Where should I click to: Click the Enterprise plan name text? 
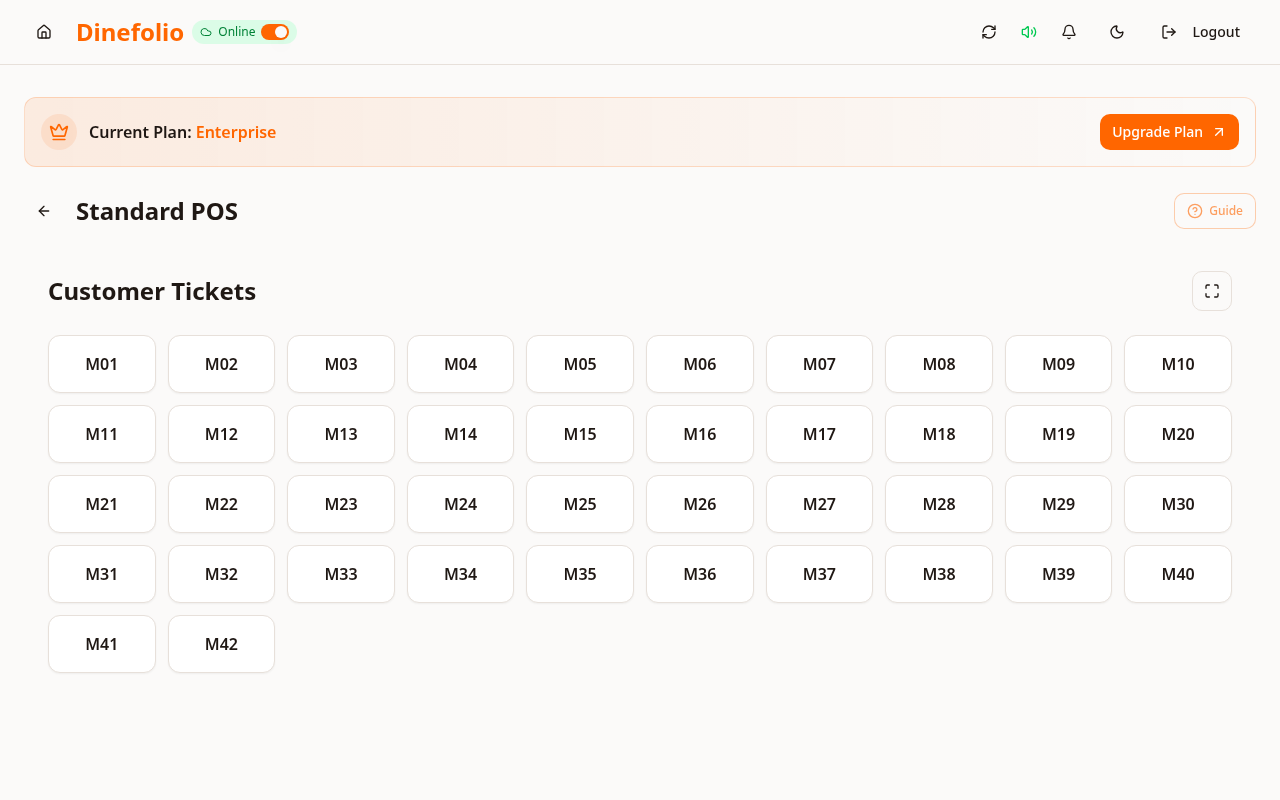(x=236, y=132)
